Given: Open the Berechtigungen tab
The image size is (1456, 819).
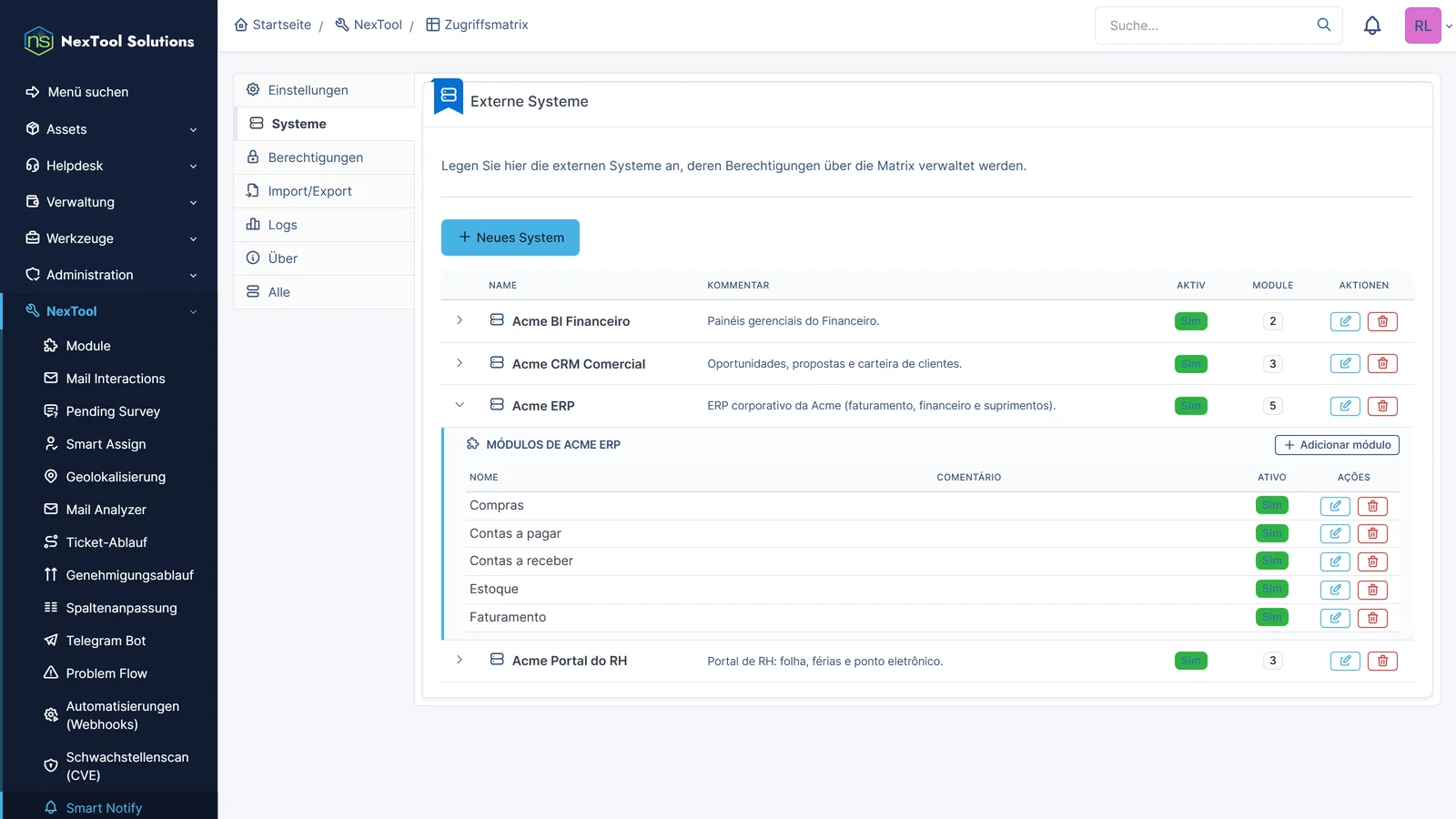Looking at the screenshot, I should coord(324,157).
